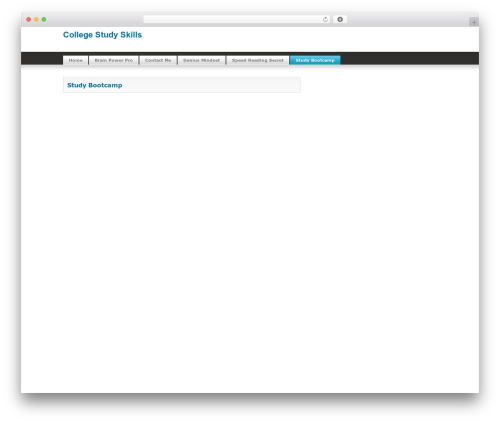Reload the page with the refresh icon
Screen dimensions: 500x423
click(325, 19)
